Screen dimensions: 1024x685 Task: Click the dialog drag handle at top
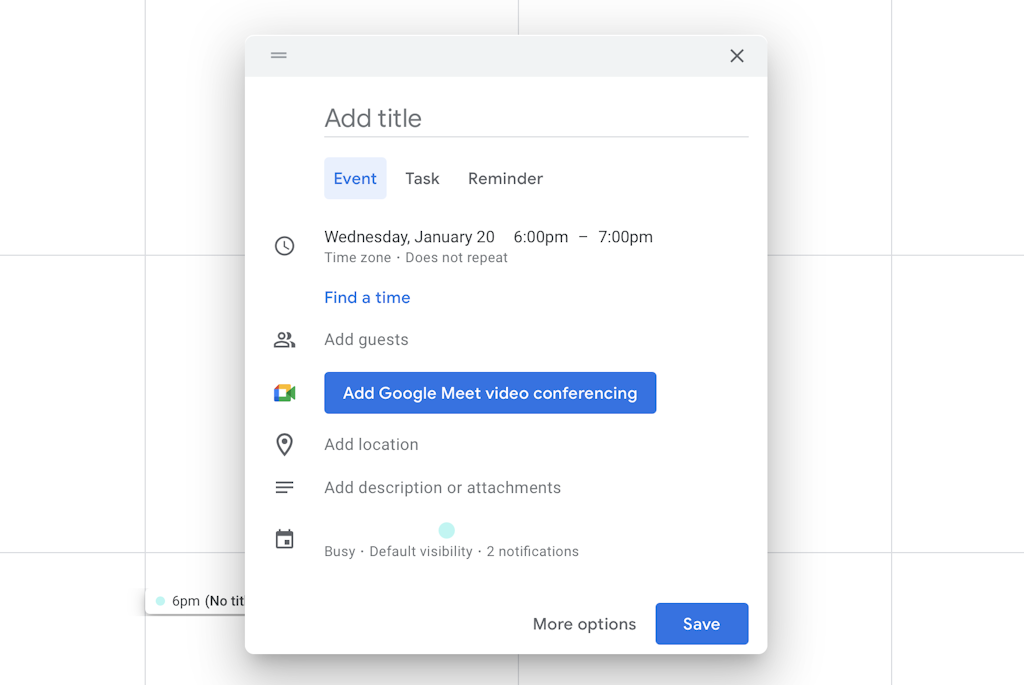click(278, 56)
